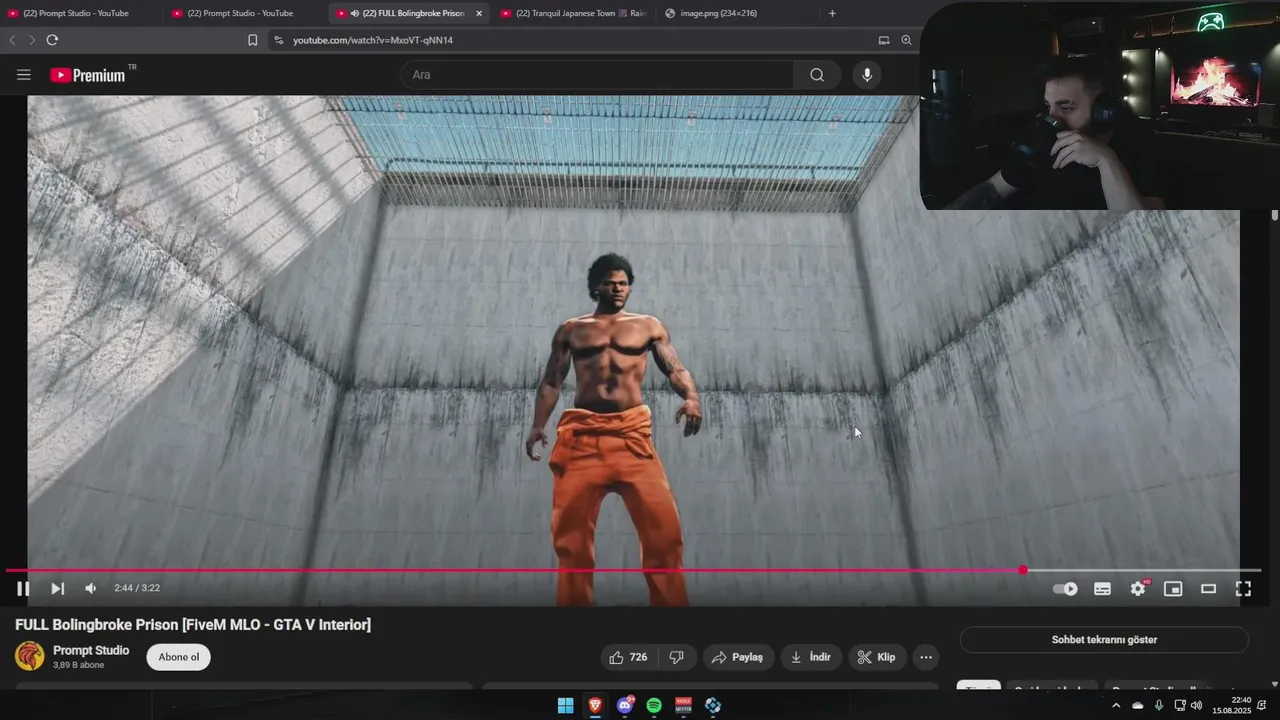Viewport: 1280px width, 720px height.
Task: Toggle subtitles with the captions button
Action: [x=1102, y=589]
